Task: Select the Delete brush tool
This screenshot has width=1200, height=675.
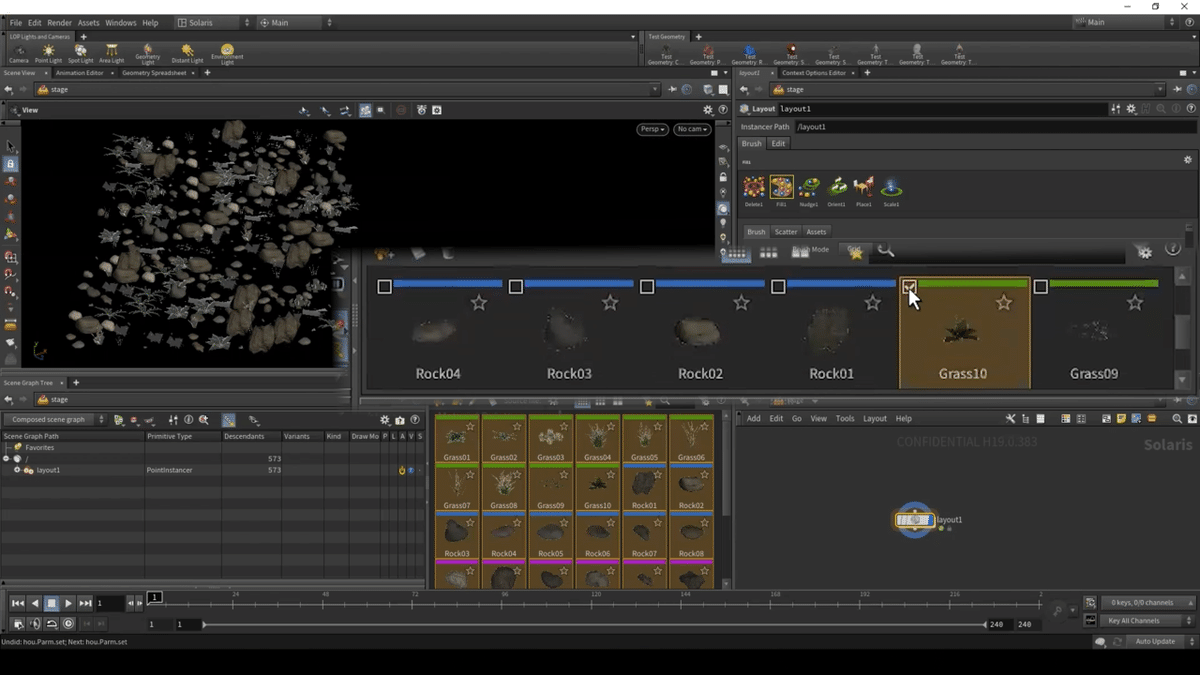Action: point(754,187)
